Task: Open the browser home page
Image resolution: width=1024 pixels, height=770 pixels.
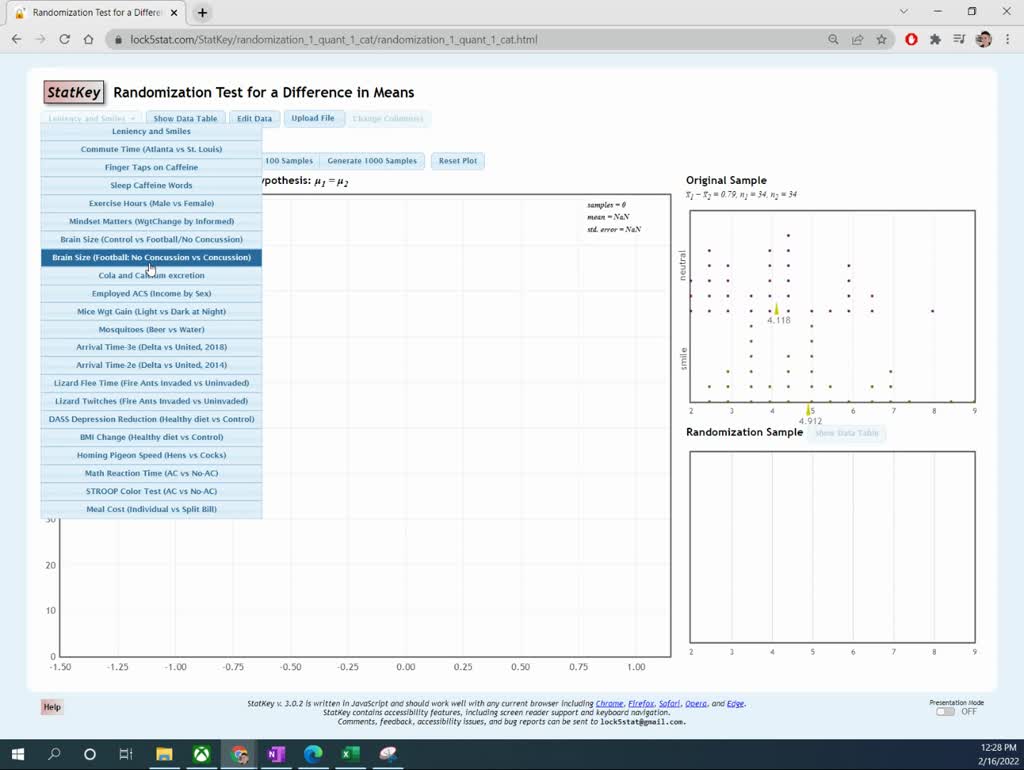Action: (x=88, y=39)
